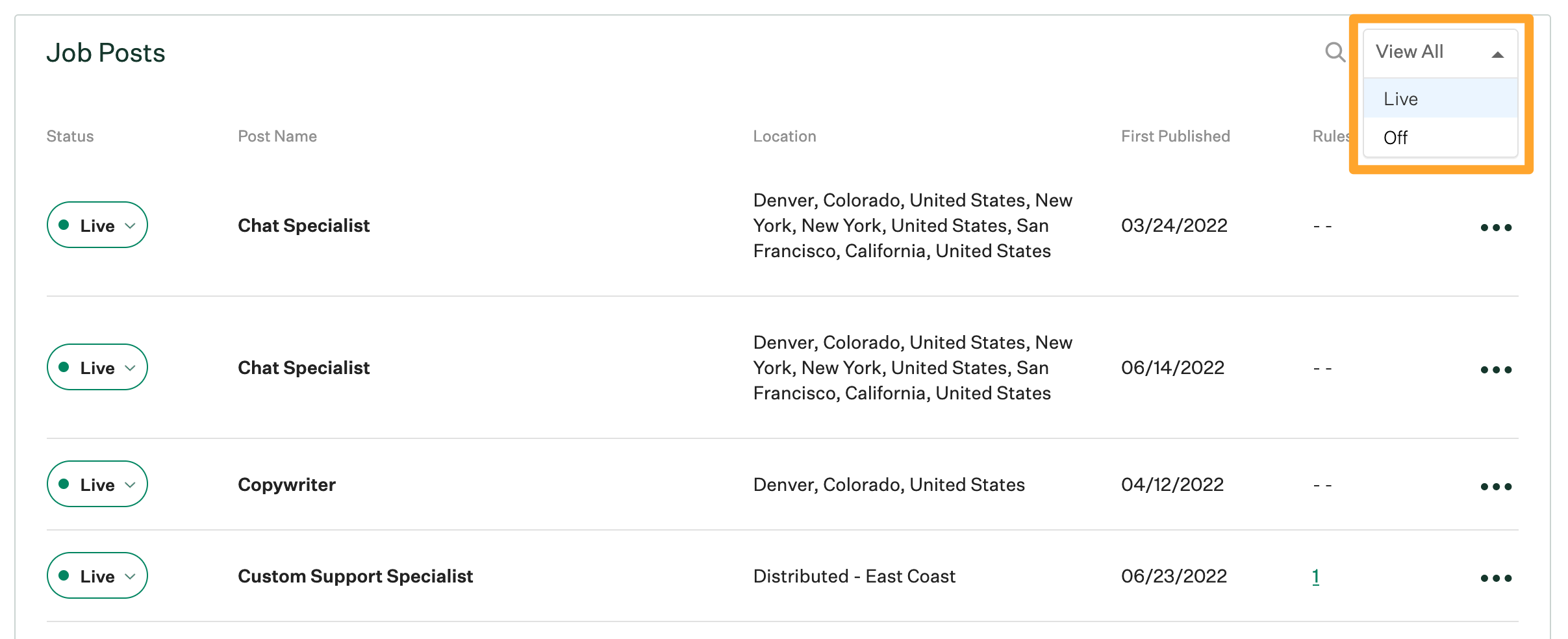Select Off from the View All dropdown

point(1395,138)
